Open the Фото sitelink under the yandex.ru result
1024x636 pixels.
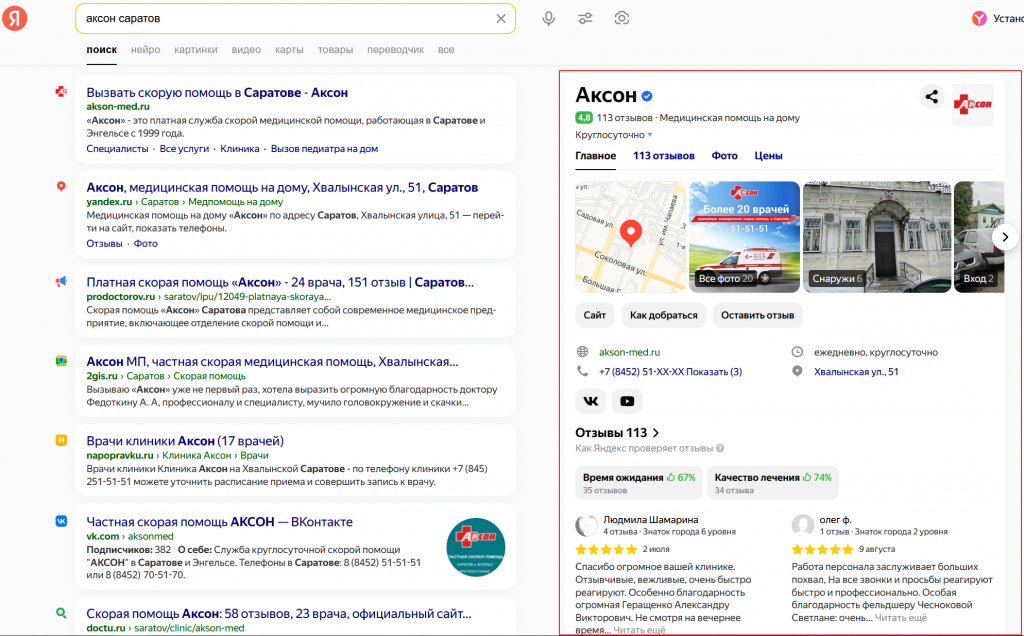146,244
